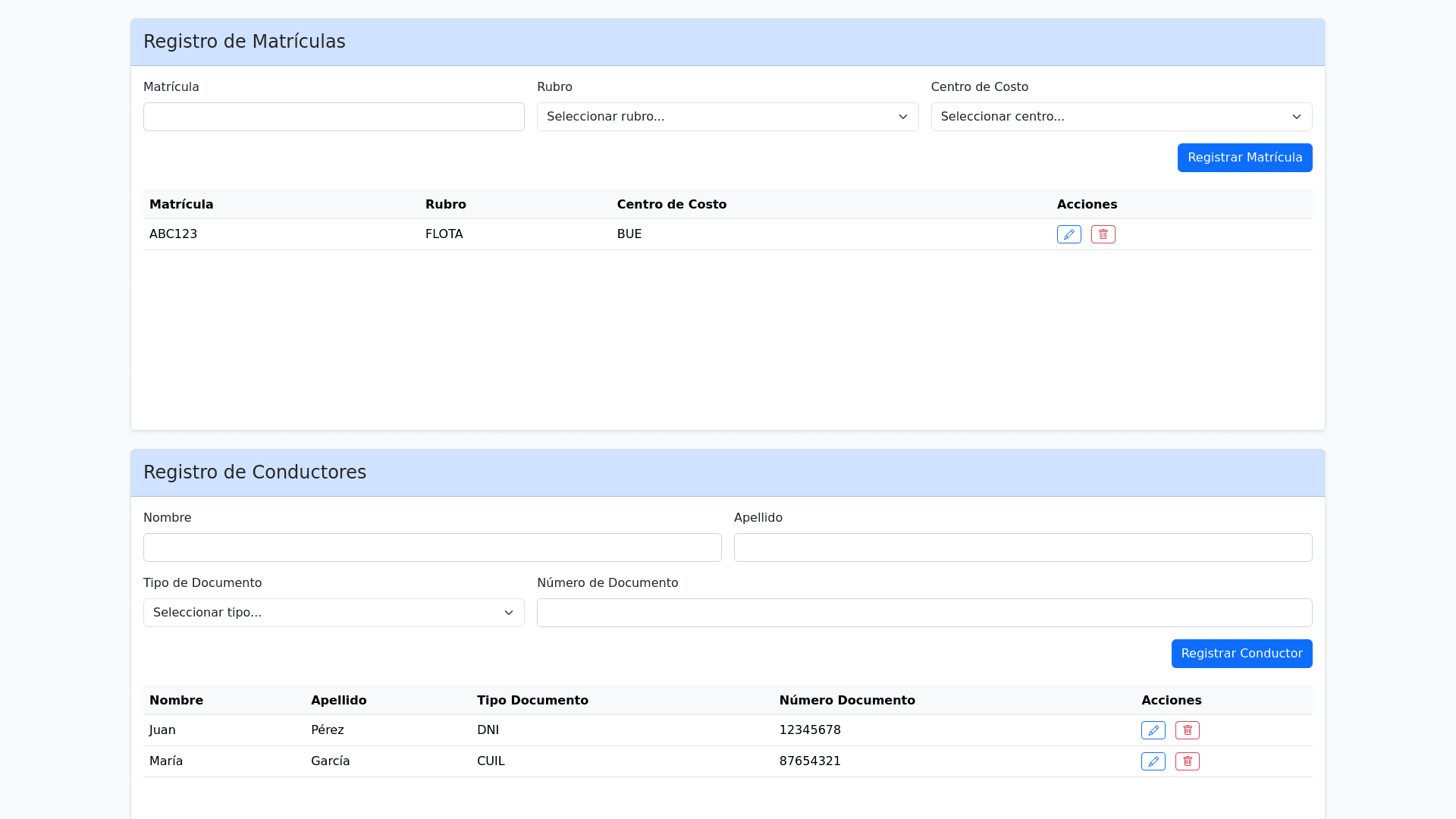This screenshot has width=1456, height=819.
Task: Focus the Matrícula text field
Action: pyautogui.click(x=334, y=117)
